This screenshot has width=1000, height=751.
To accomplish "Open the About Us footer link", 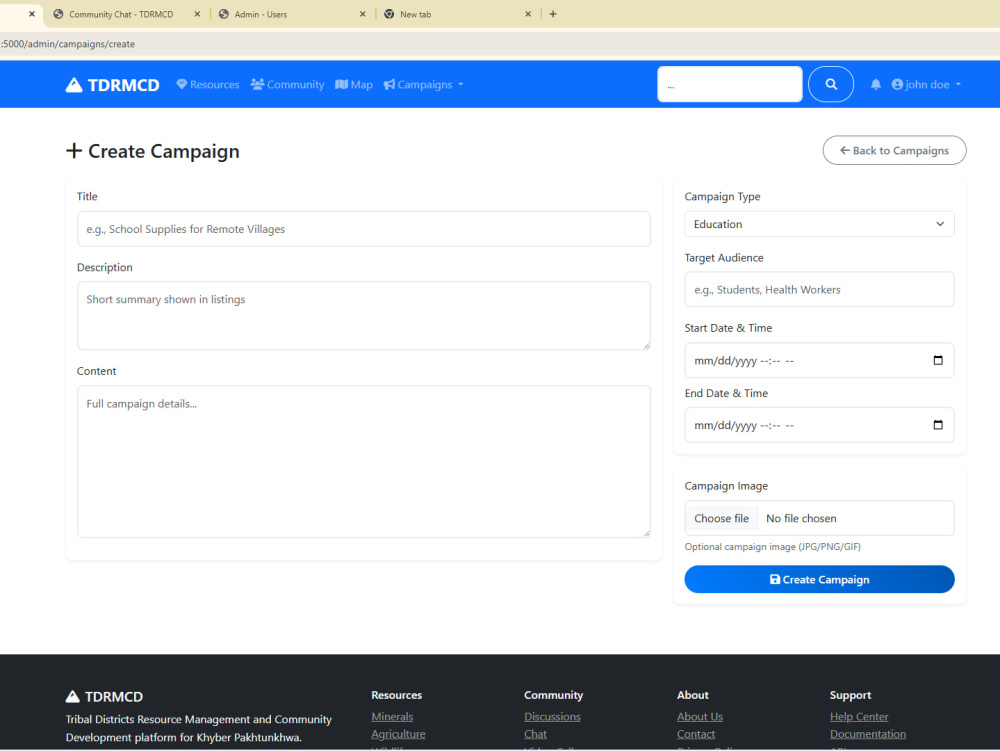I will tap(700, 717).
